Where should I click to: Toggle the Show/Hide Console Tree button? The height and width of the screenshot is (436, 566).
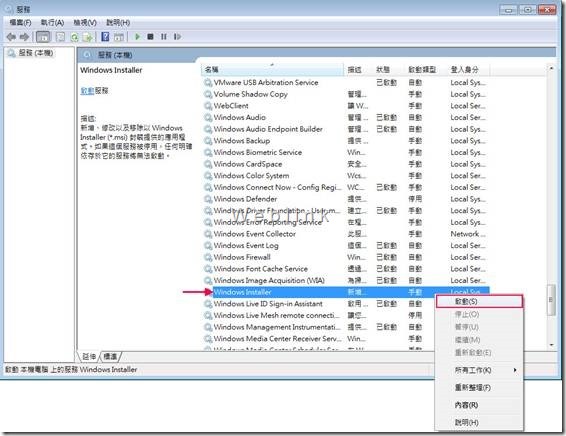(x=43, y=36)
